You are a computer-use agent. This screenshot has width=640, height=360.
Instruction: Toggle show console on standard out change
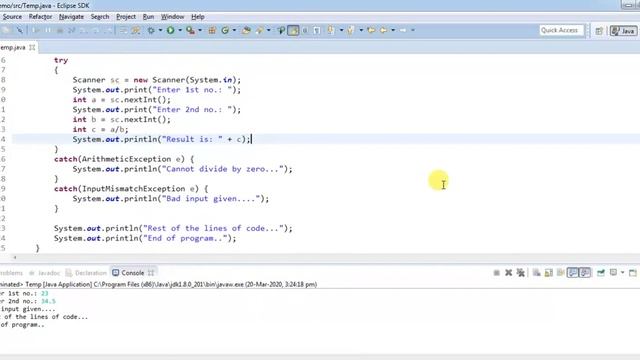(573, 273)
